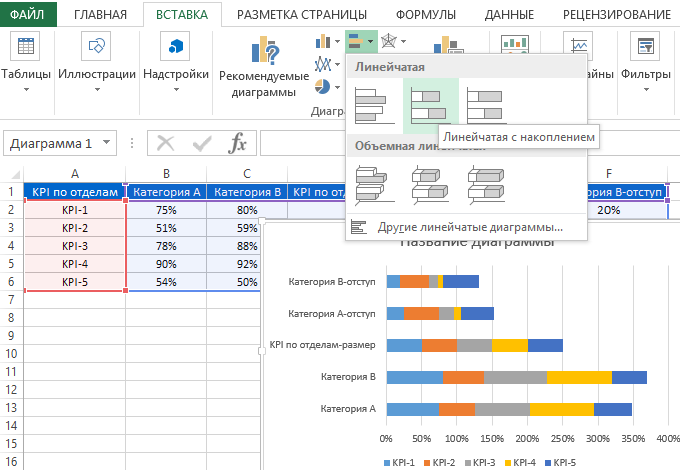
Task: Select the 3-D clustered bar chart
Action: coord(372,183)
